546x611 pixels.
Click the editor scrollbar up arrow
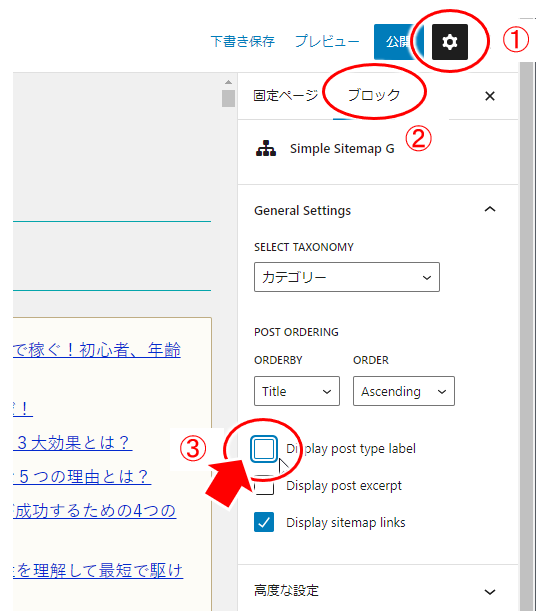[x=228, y=82]
